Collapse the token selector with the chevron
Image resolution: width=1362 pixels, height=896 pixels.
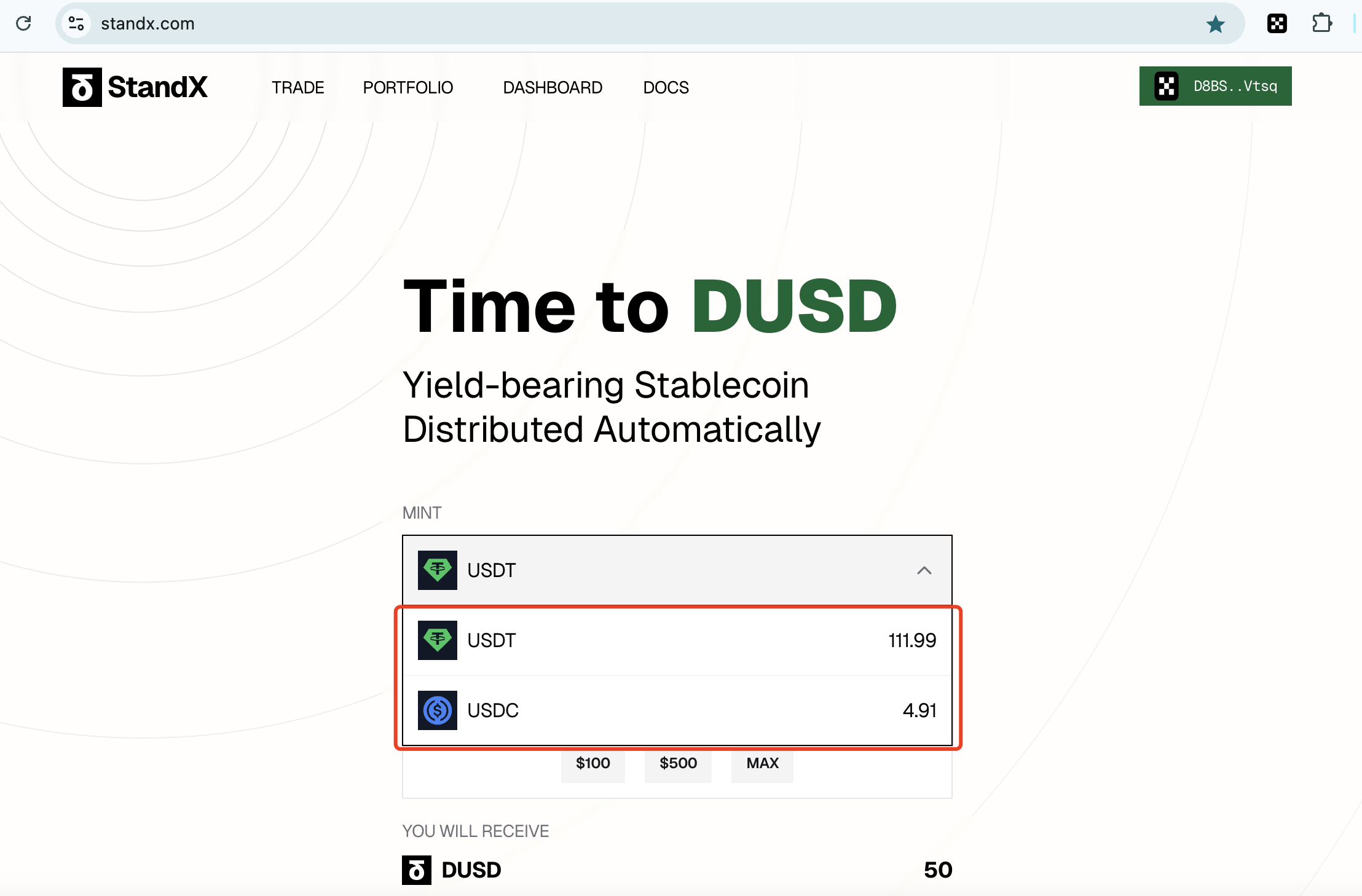[x=924, y=570]
